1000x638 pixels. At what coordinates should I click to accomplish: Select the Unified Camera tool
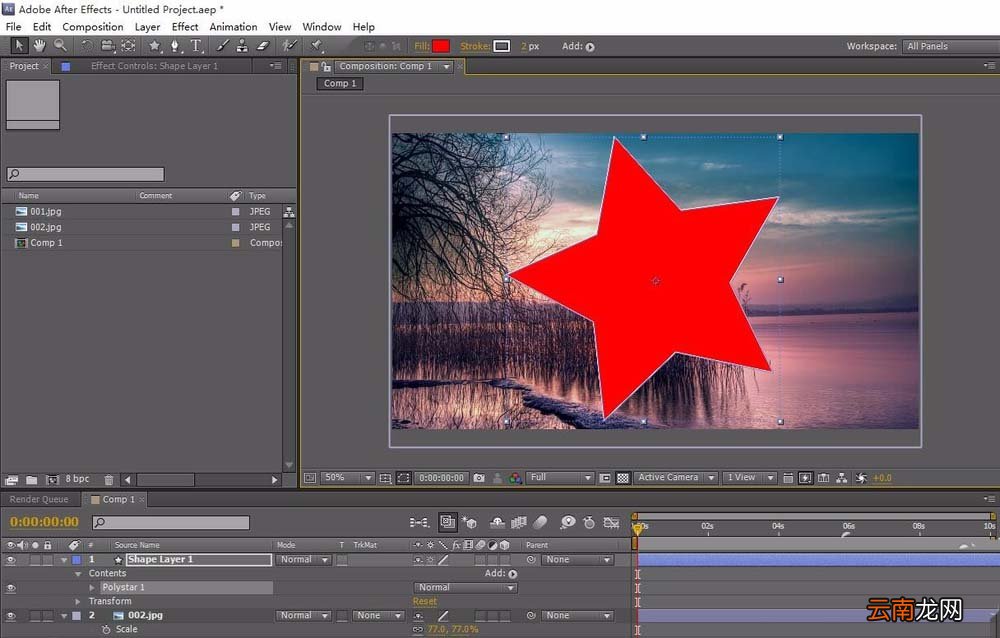[108, 46]
